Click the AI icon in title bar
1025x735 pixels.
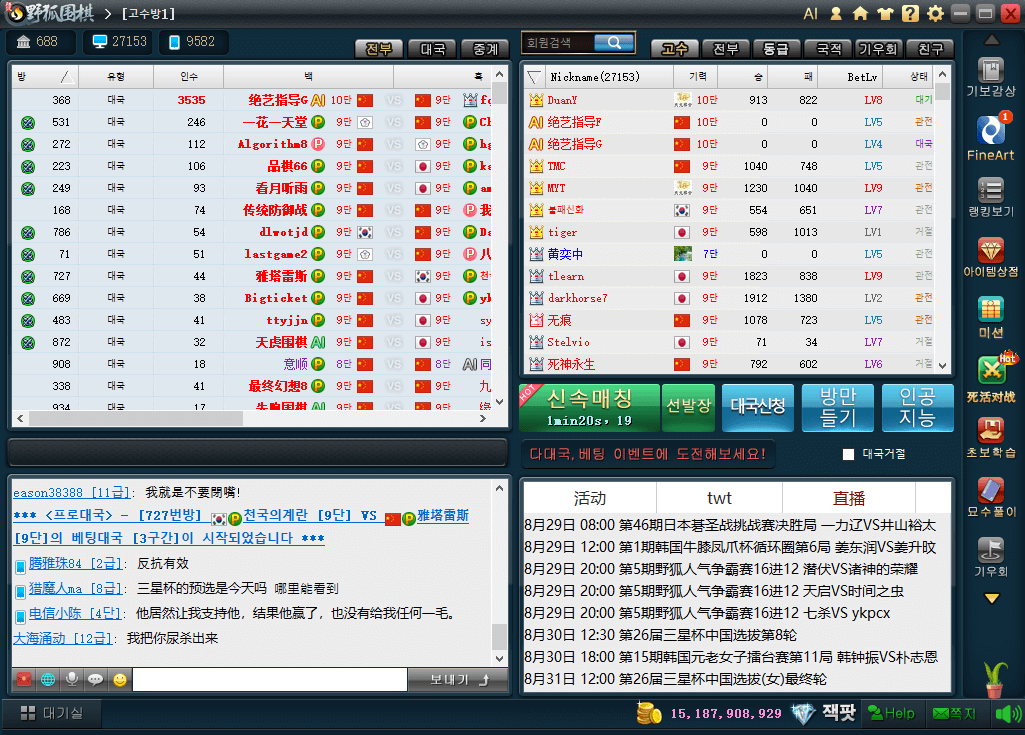[x=811, y=13]
